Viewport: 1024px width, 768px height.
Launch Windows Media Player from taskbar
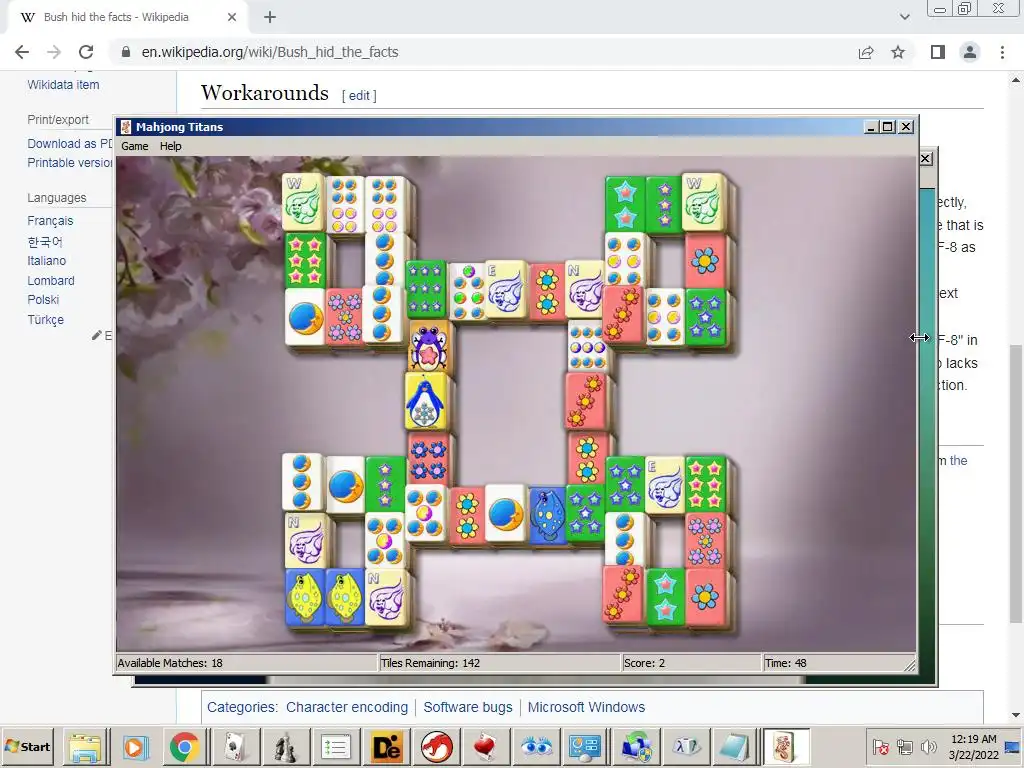[135, 747]
